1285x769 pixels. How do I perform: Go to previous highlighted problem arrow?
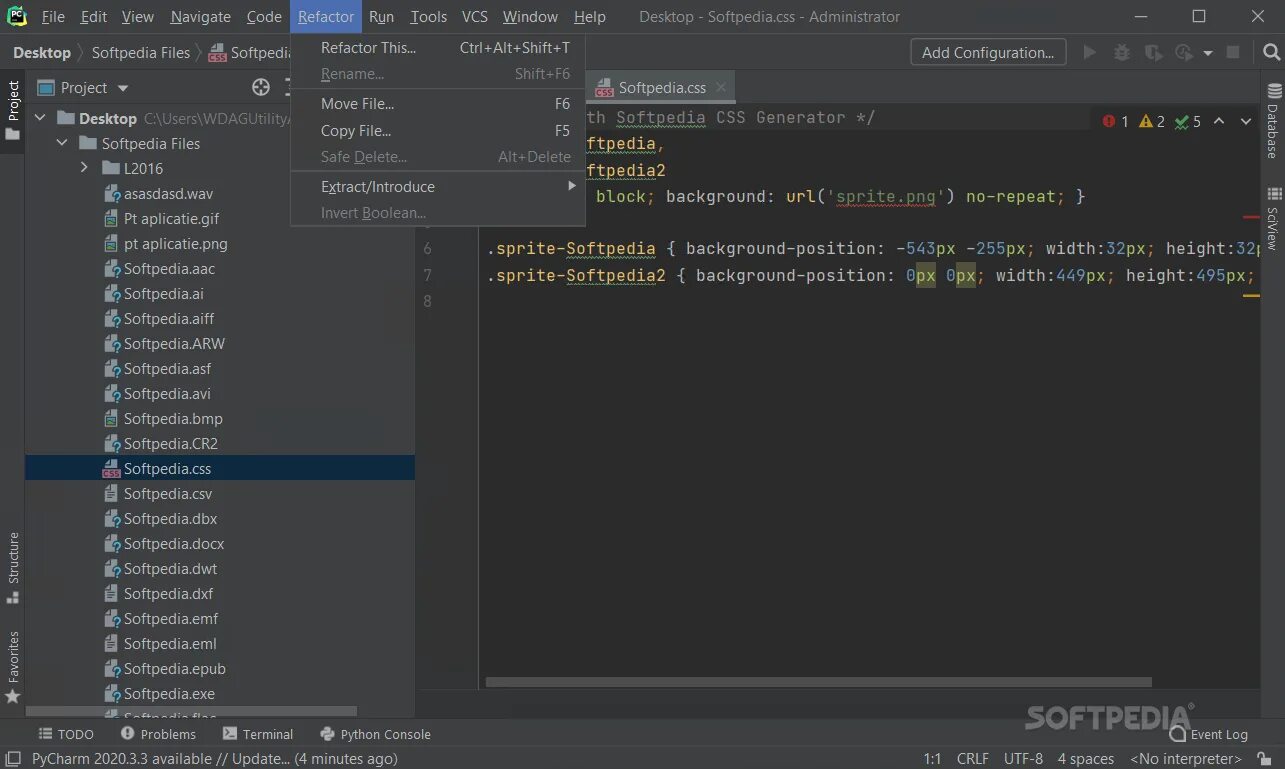pyautogui.click(x=1219, y=121)
